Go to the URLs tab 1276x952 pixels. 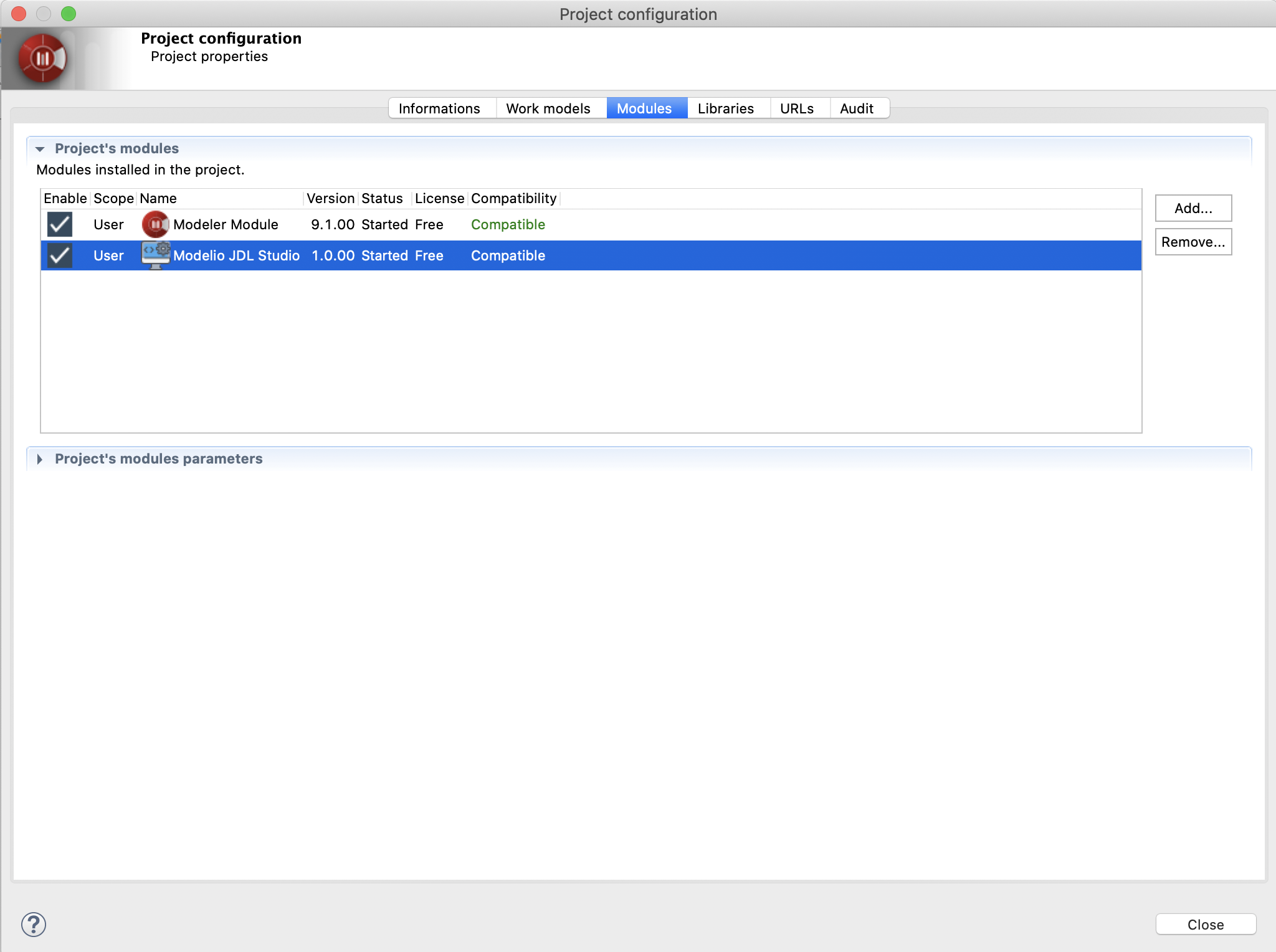[x=799, y=108]
